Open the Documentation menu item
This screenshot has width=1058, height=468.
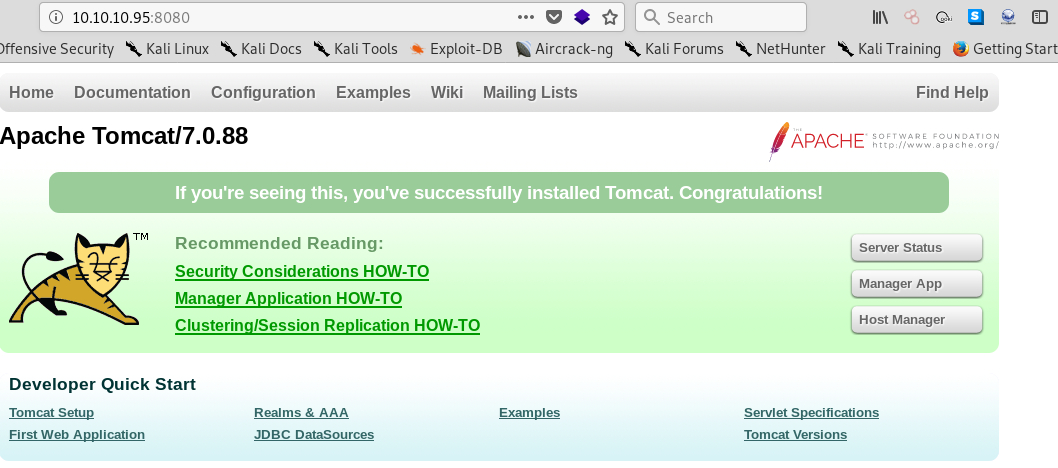click(x=132, y=92)
